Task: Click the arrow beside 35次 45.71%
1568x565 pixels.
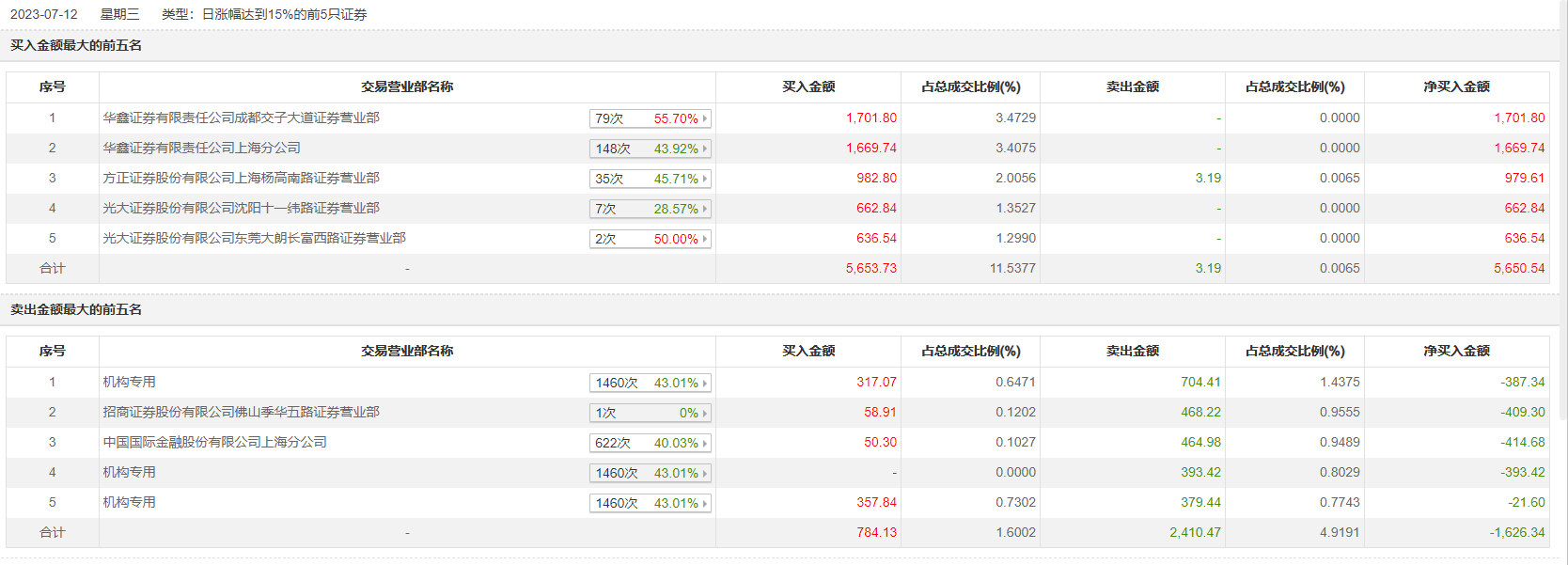Action: click(704, 179)
